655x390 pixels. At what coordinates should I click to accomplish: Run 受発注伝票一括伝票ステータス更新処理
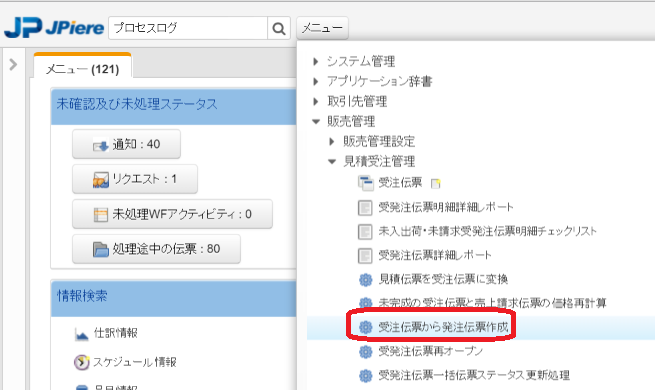474,375
